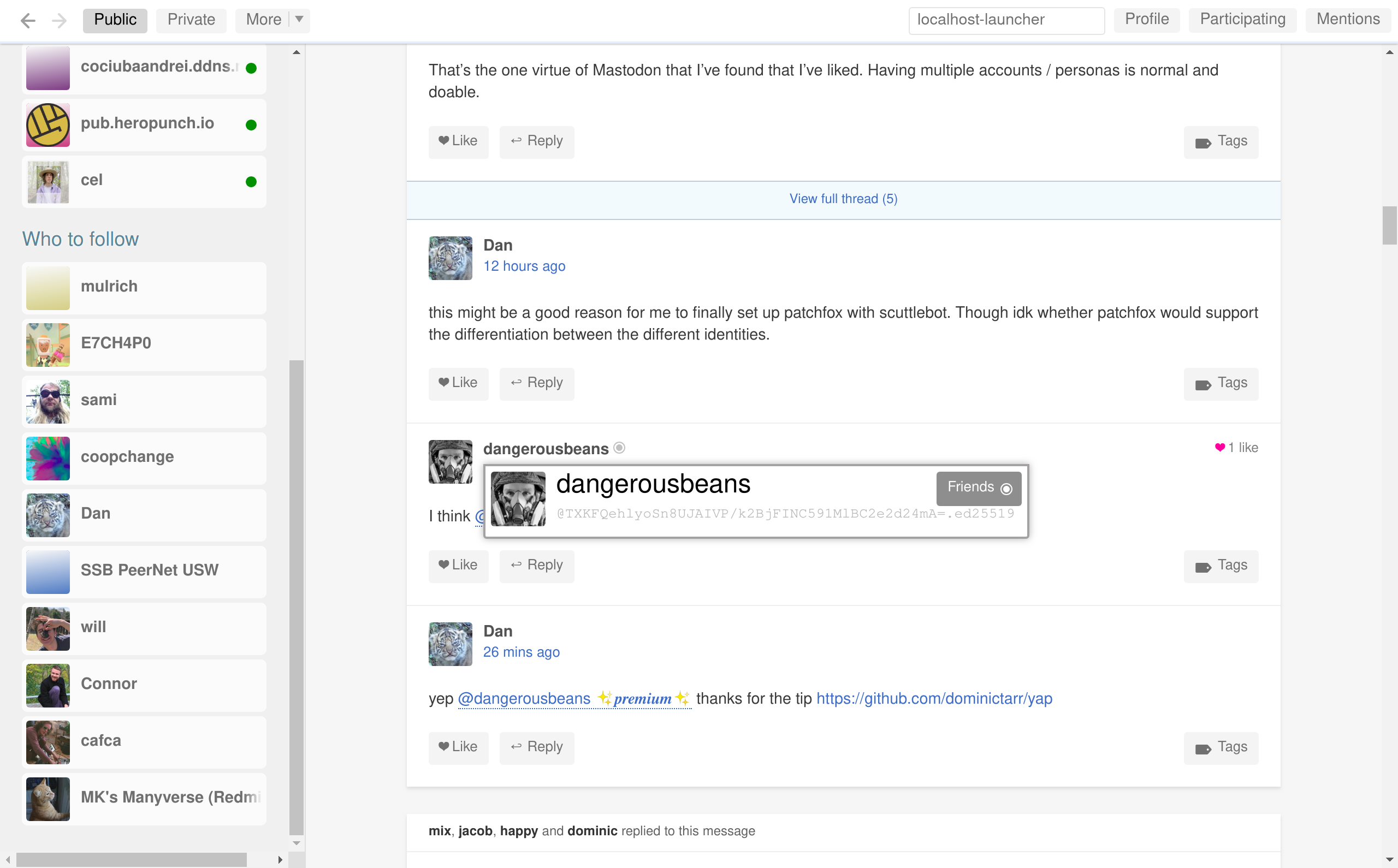Image resolution: width=1398 pixels, height=868 pixels.
Task: Go back with the left arrow
Action: pyautogui.click(x=27, y=20)
